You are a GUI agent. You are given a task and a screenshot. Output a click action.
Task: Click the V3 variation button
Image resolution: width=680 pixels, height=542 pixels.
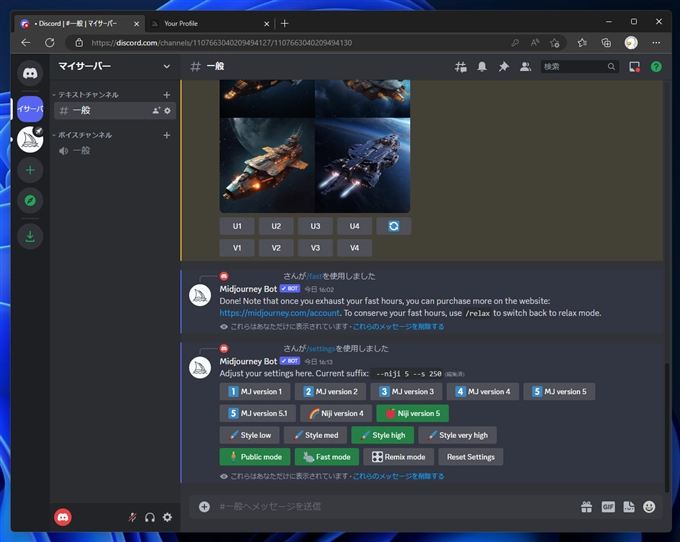315,248
